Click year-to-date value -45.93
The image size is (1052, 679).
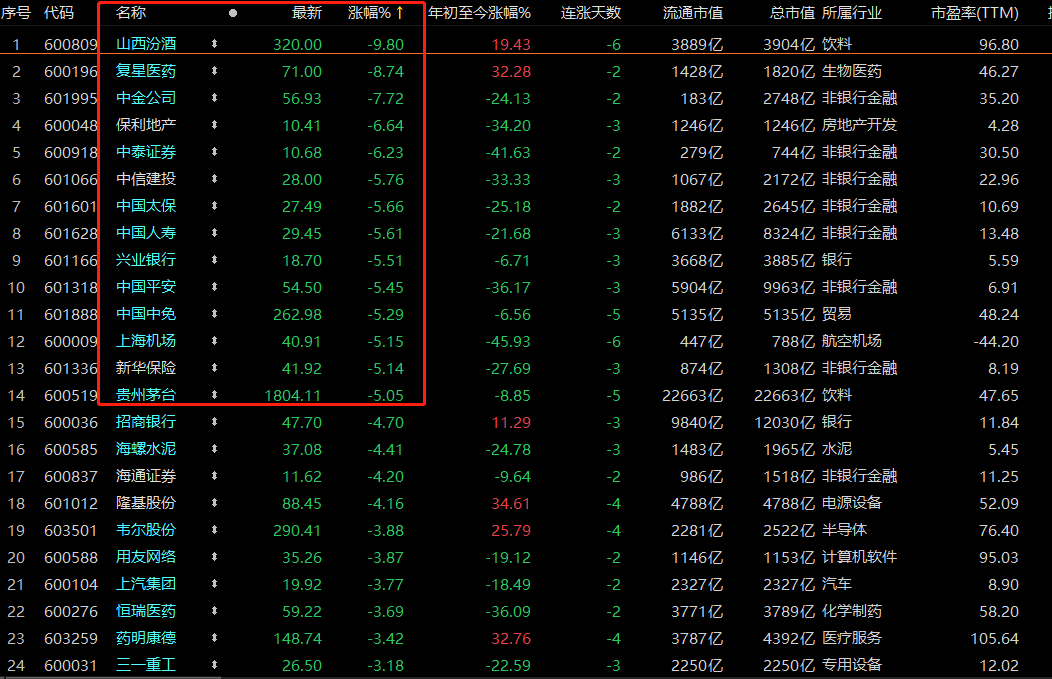coord(508,342)
